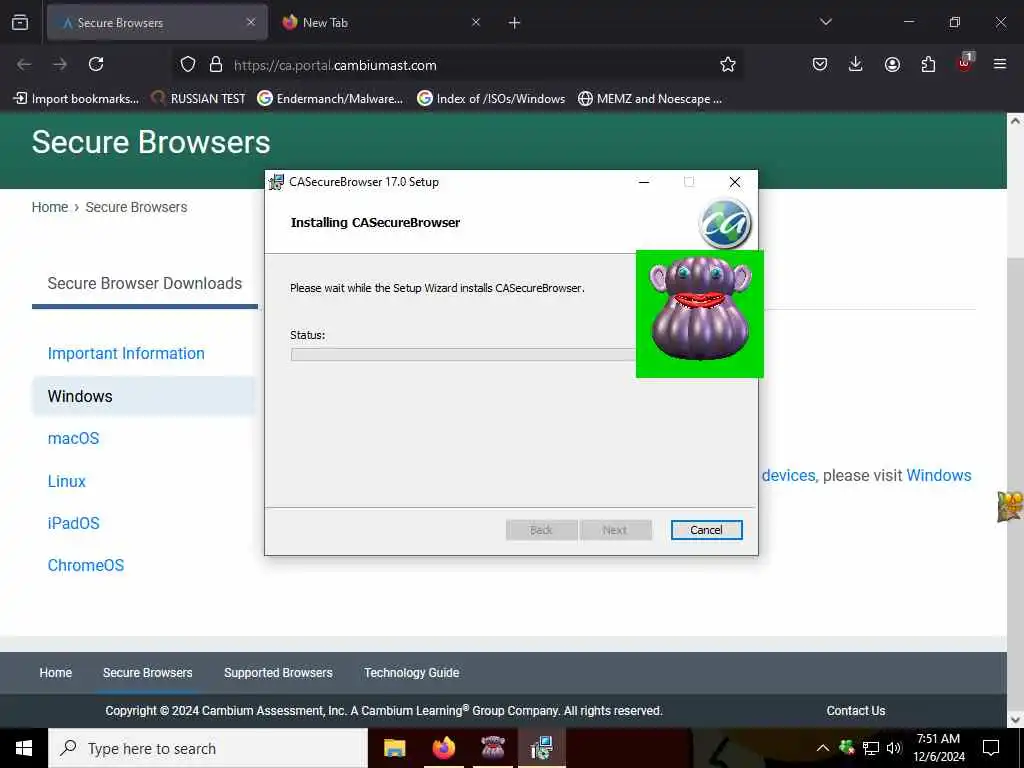Open the Windows Start menu
The height and width of the screenshot is (768, 1024).
click(x=24, y=748)
